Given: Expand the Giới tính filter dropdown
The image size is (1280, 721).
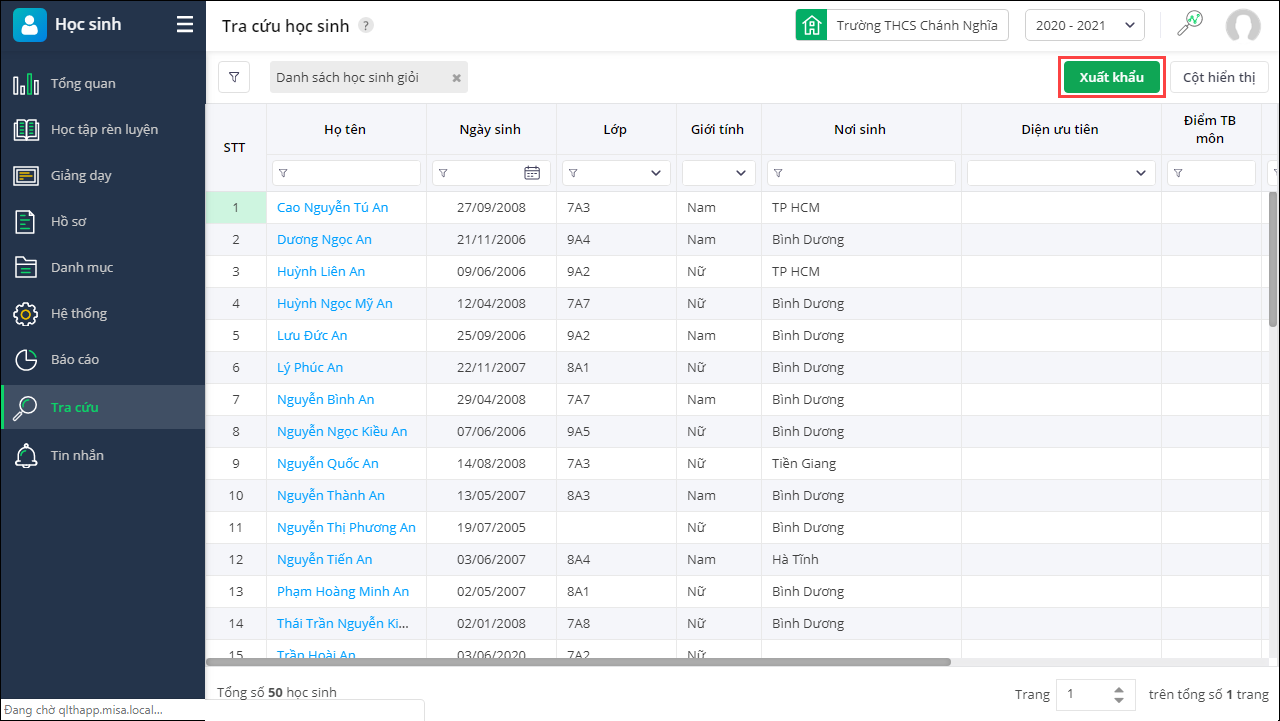Looking at the screenshot, I should click(741, 173).
